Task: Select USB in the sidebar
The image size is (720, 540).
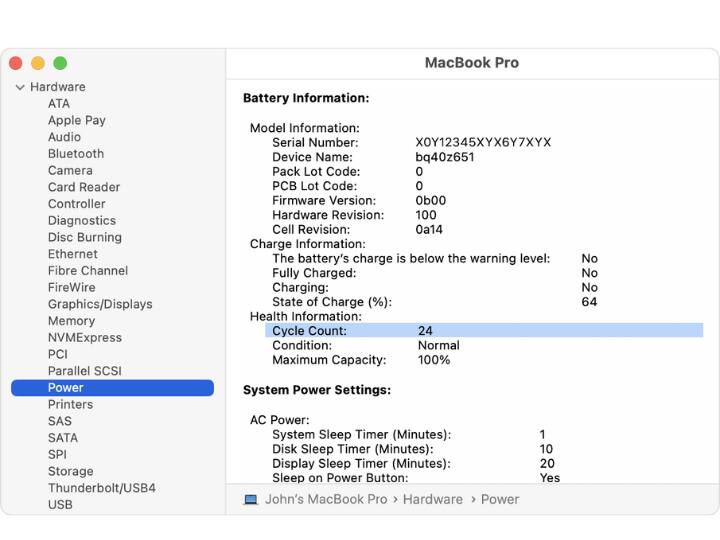Action: (x=60, y=505)
